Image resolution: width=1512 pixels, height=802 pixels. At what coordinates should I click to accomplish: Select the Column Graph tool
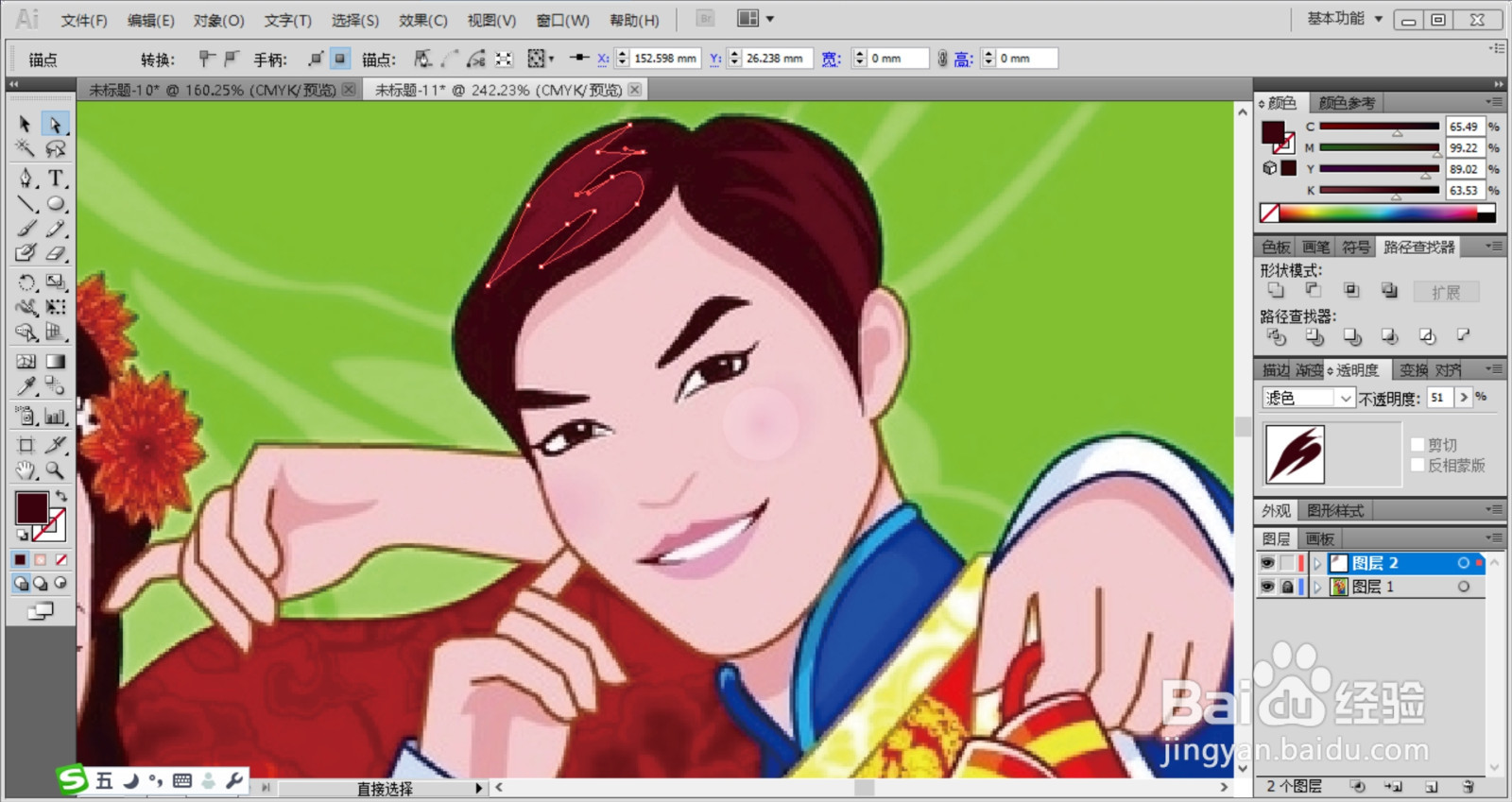[x=56, y=416]
